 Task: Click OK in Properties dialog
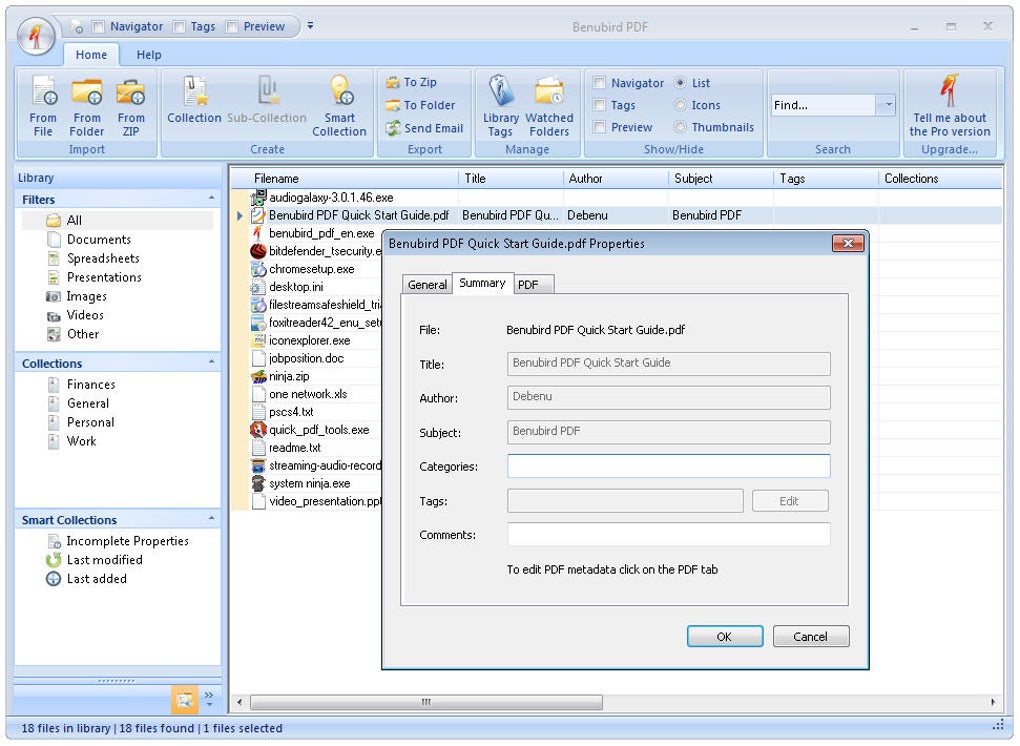point(725,637)
